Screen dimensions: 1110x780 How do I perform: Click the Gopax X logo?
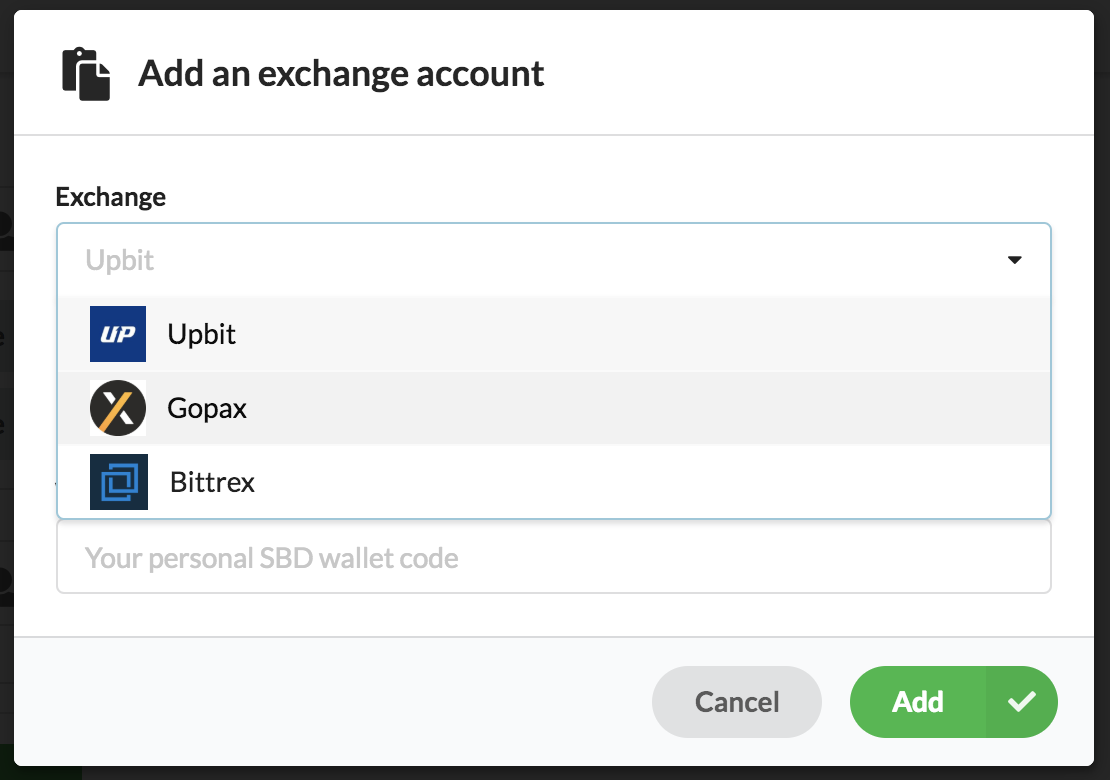click(118, 408)
